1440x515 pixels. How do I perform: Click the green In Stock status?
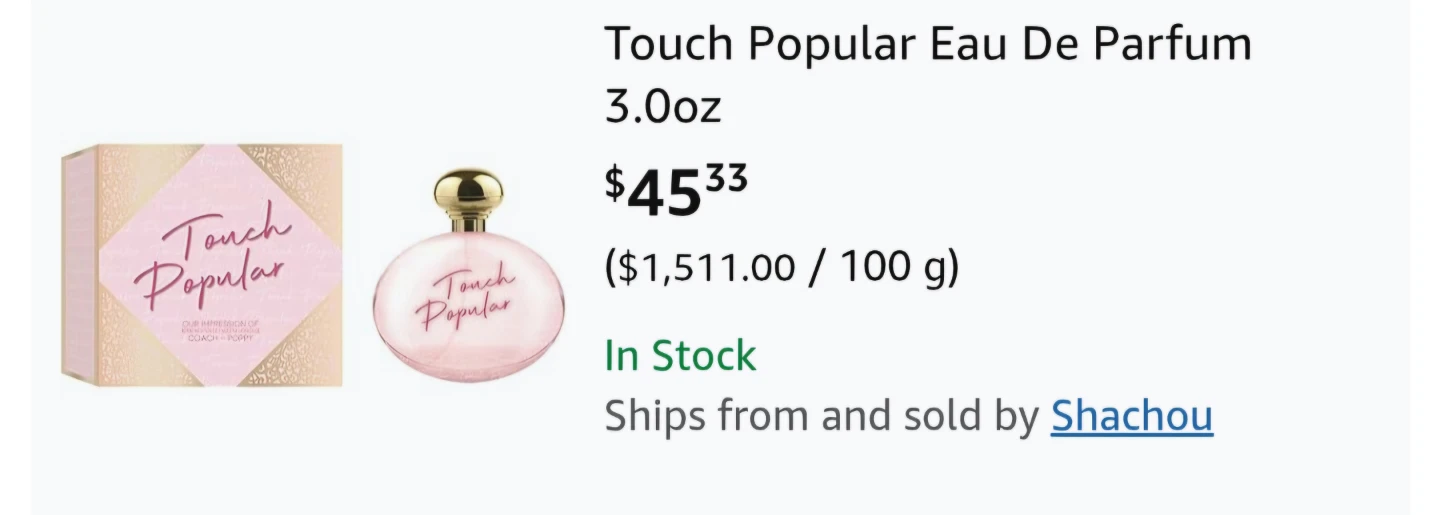click(680, 355)
